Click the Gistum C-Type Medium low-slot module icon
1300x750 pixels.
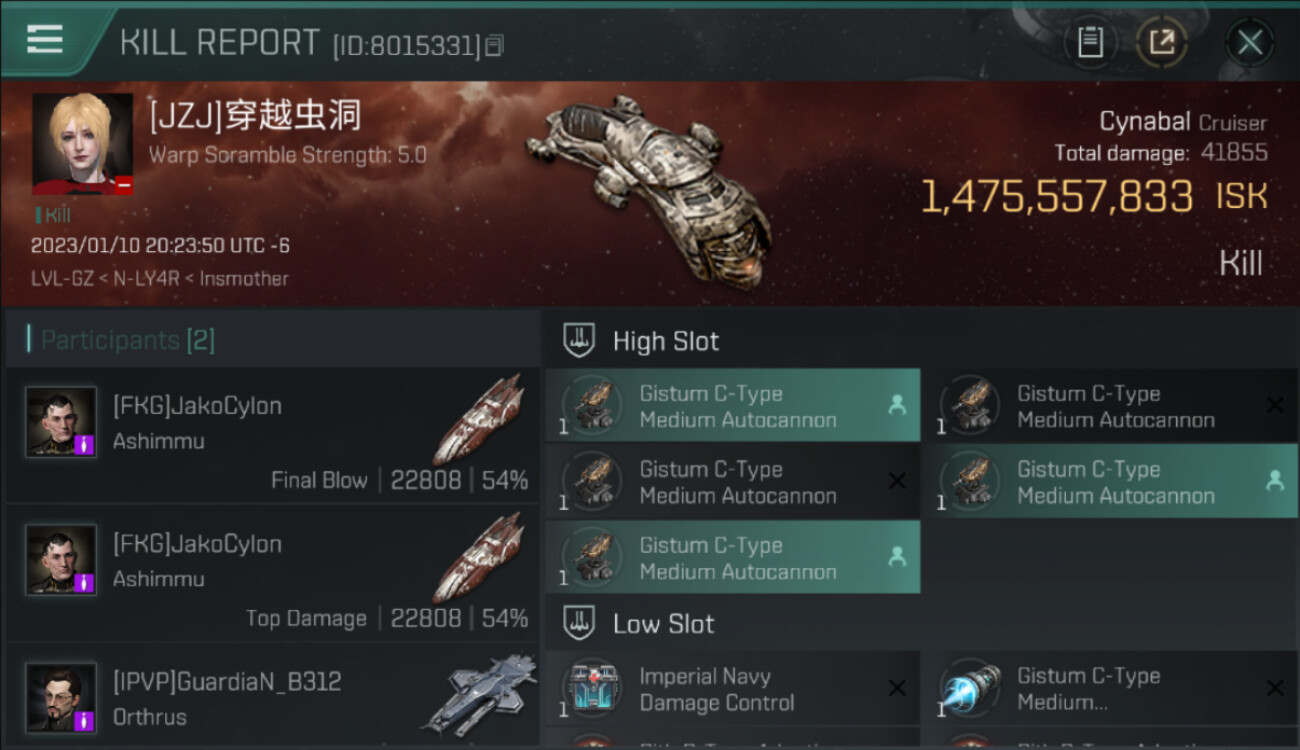(x=970, y=689)
